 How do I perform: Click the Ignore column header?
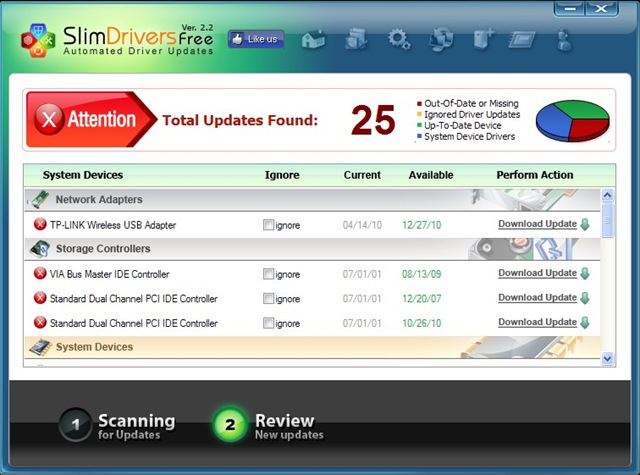pyautogui.click(x=282, y=175)
